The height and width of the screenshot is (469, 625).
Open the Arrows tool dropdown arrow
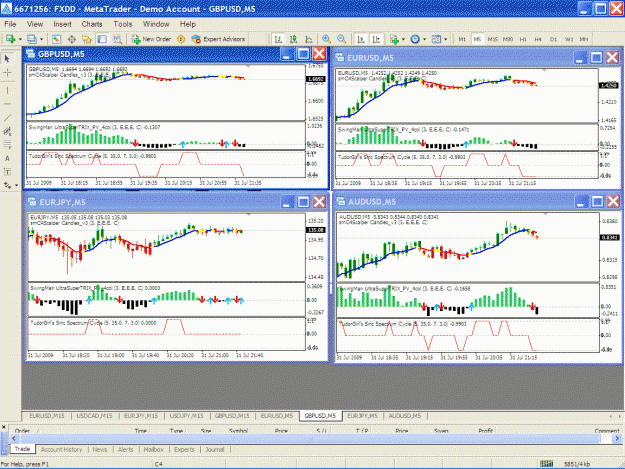(16, 185)
